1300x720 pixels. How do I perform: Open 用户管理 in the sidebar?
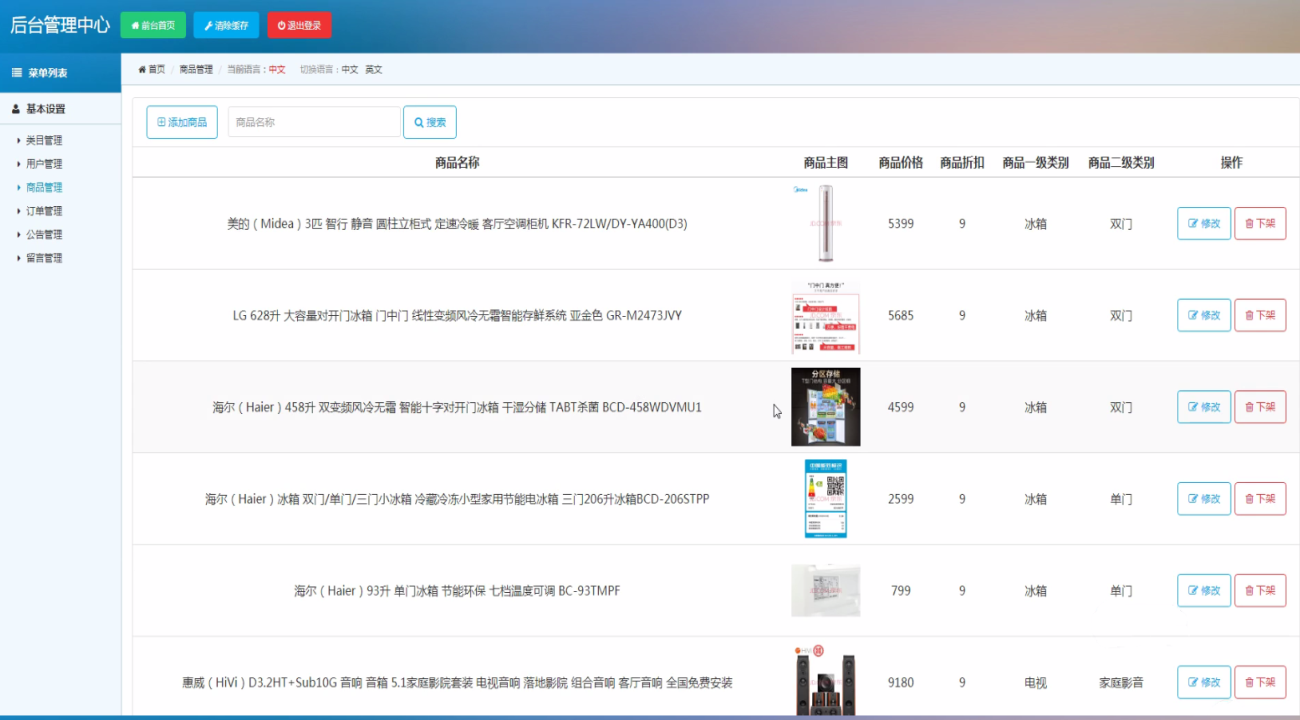[x=44, y=164]
